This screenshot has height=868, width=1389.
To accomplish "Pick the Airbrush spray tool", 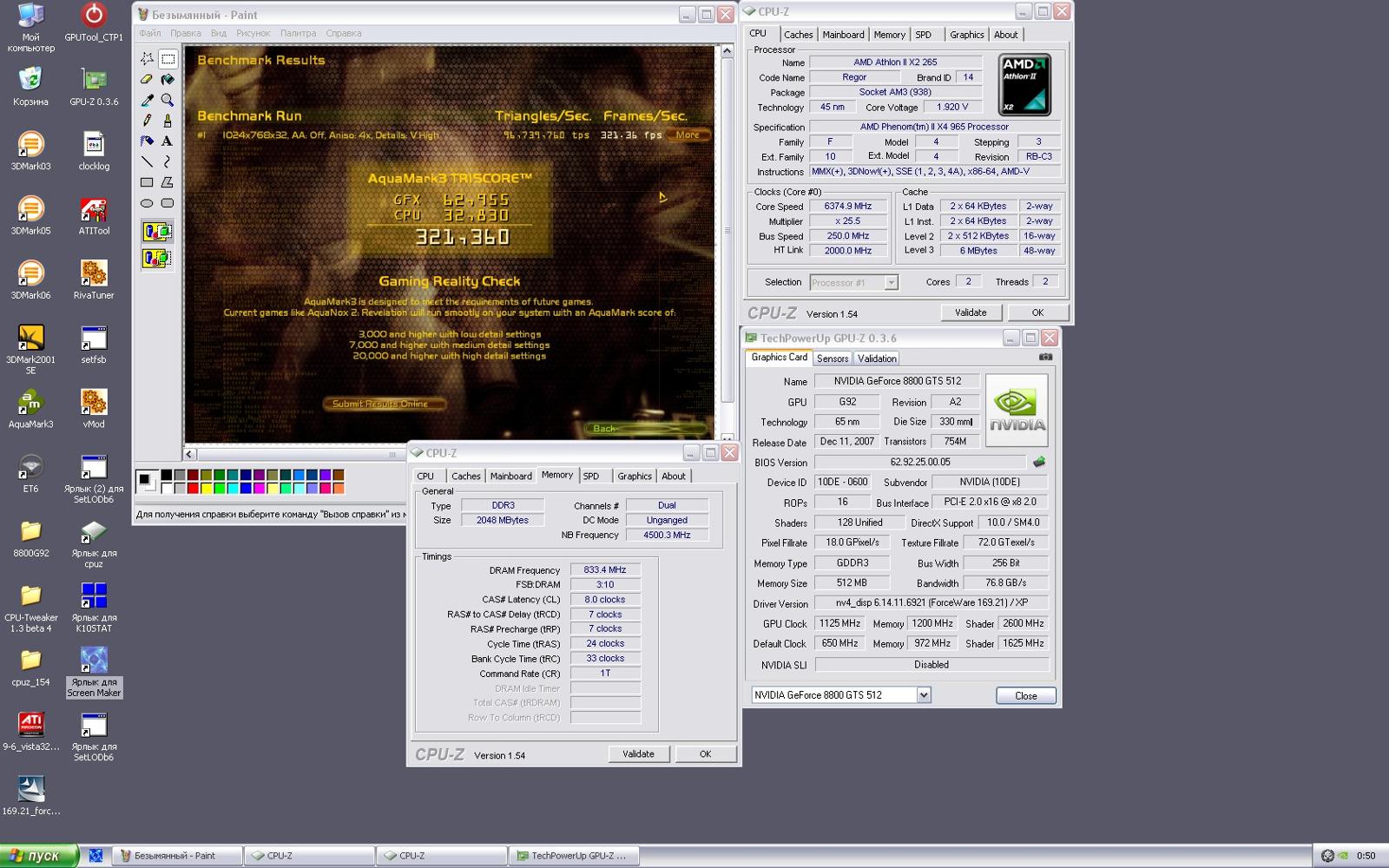I will pos(147,141).
